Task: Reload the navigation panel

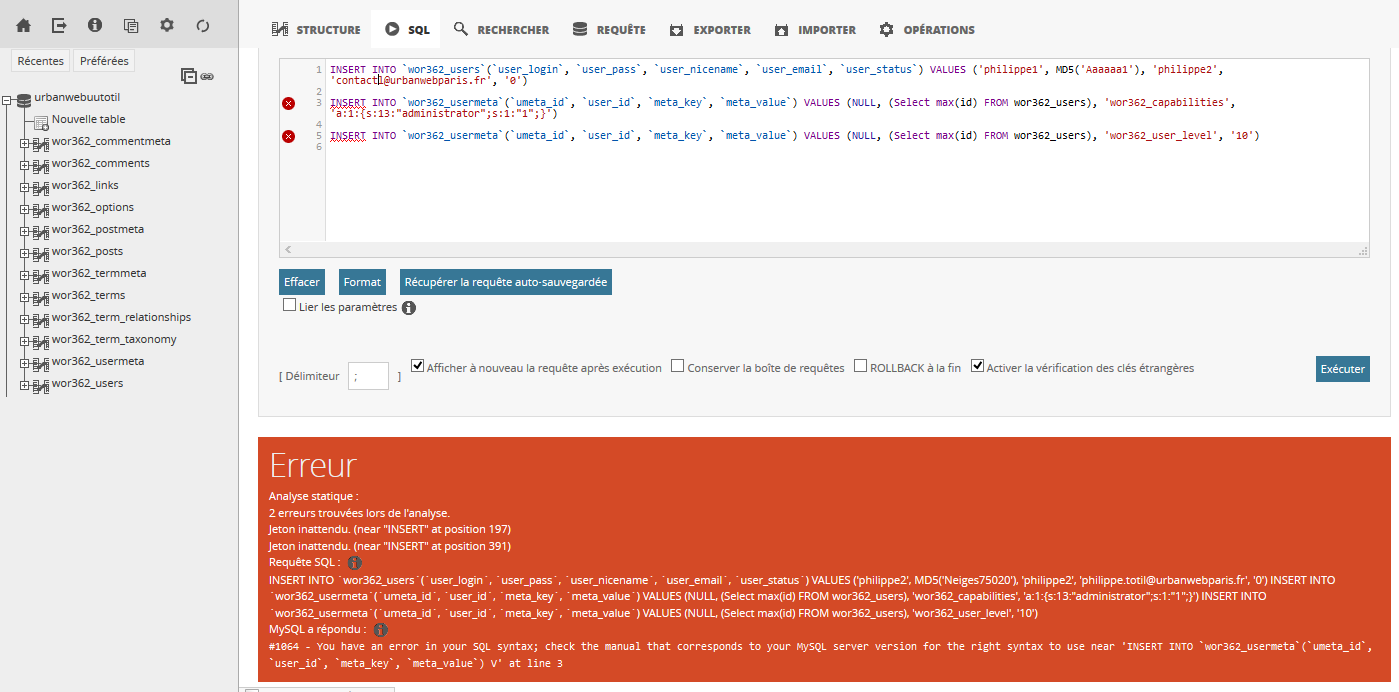Action: coord(203,25)
